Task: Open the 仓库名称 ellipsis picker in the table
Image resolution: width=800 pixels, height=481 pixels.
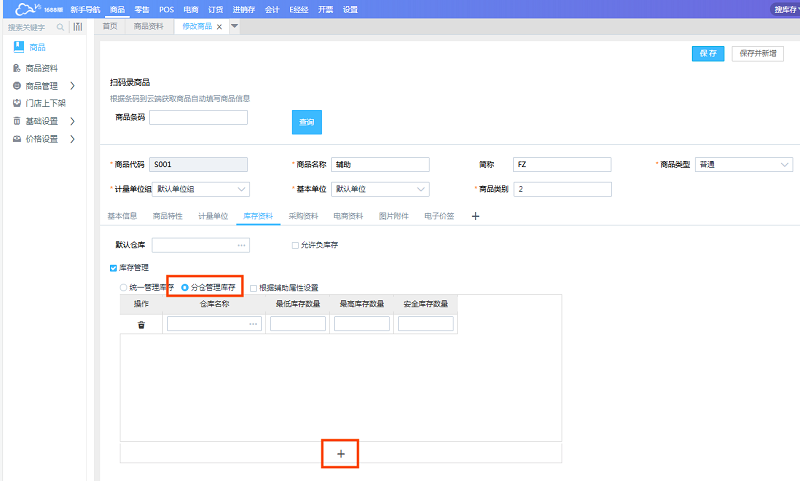Action: (253, 324)
